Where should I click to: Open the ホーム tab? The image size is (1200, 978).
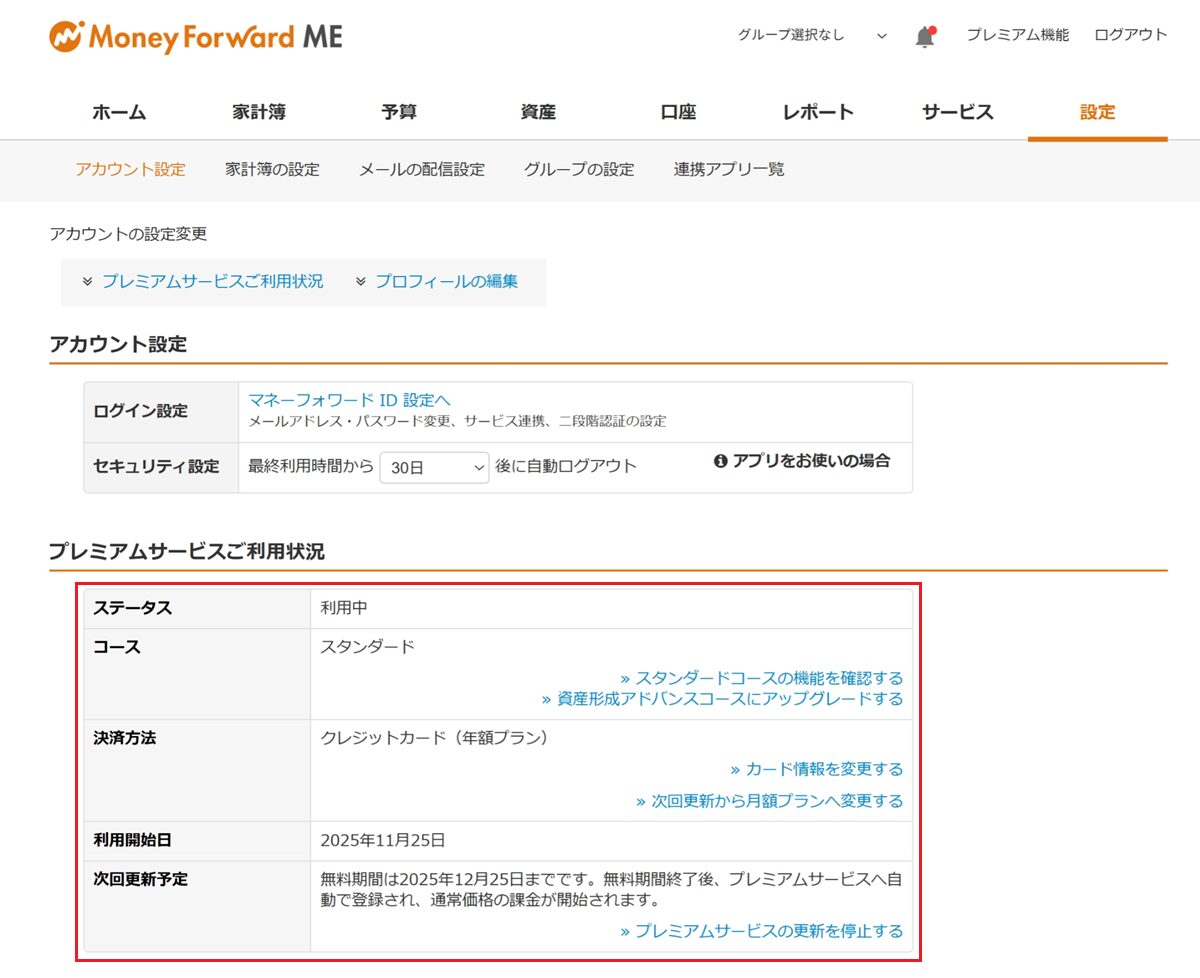tap(119, 112)
